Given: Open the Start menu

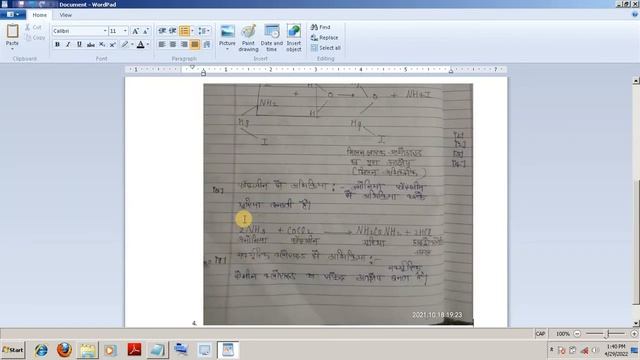Looking at the screenshot, I should [x=13, y=350].
